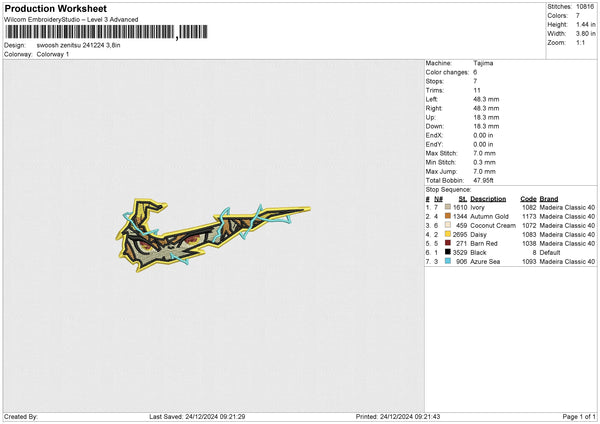Click the Ivory color swatch
The width and height of the screenshot is (600, 424).
tap(448, 207)
